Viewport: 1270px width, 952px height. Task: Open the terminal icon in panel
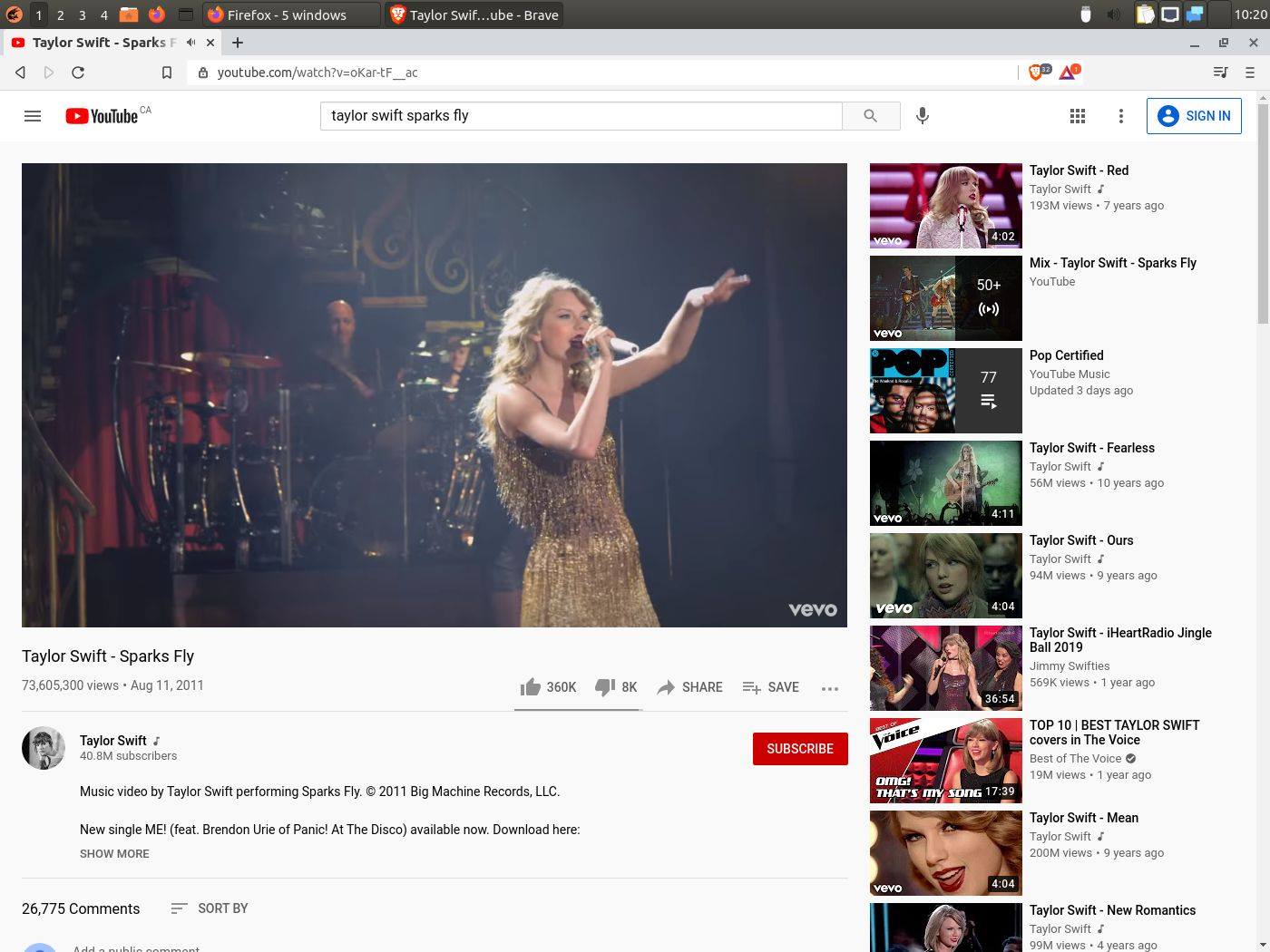185,15
